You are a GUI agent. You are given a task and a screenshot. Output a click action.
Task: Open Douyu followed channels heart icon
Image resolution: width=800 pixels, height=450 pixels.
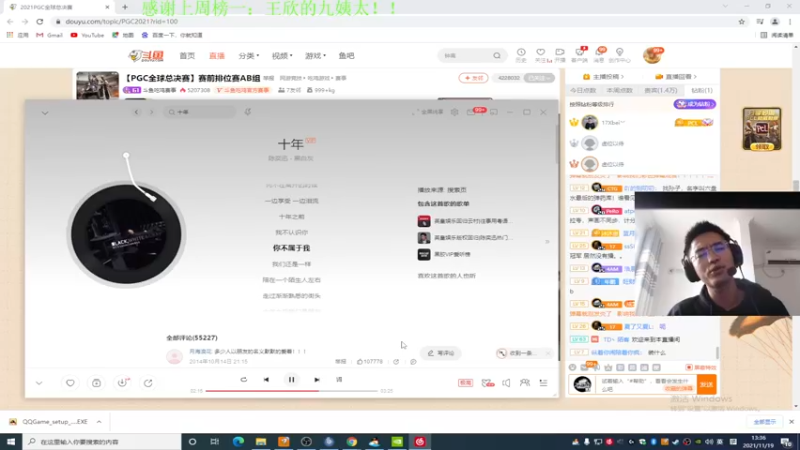coord(541,55)
